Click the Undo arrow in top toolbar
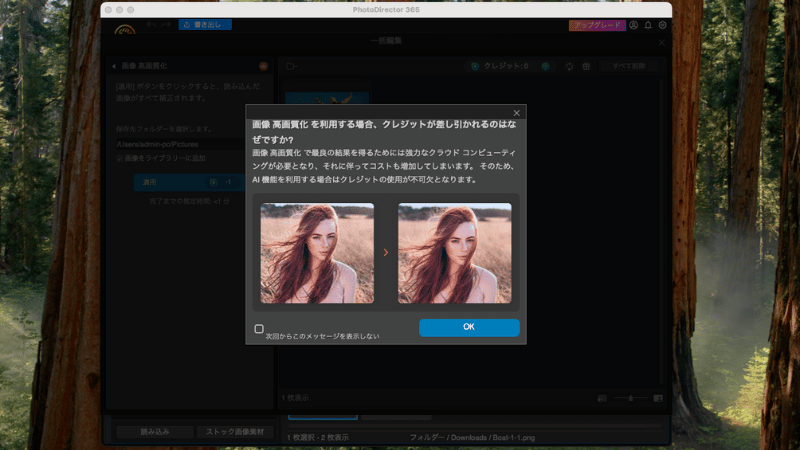The width and height of the screenshot is (800, 450). point(152,24)
